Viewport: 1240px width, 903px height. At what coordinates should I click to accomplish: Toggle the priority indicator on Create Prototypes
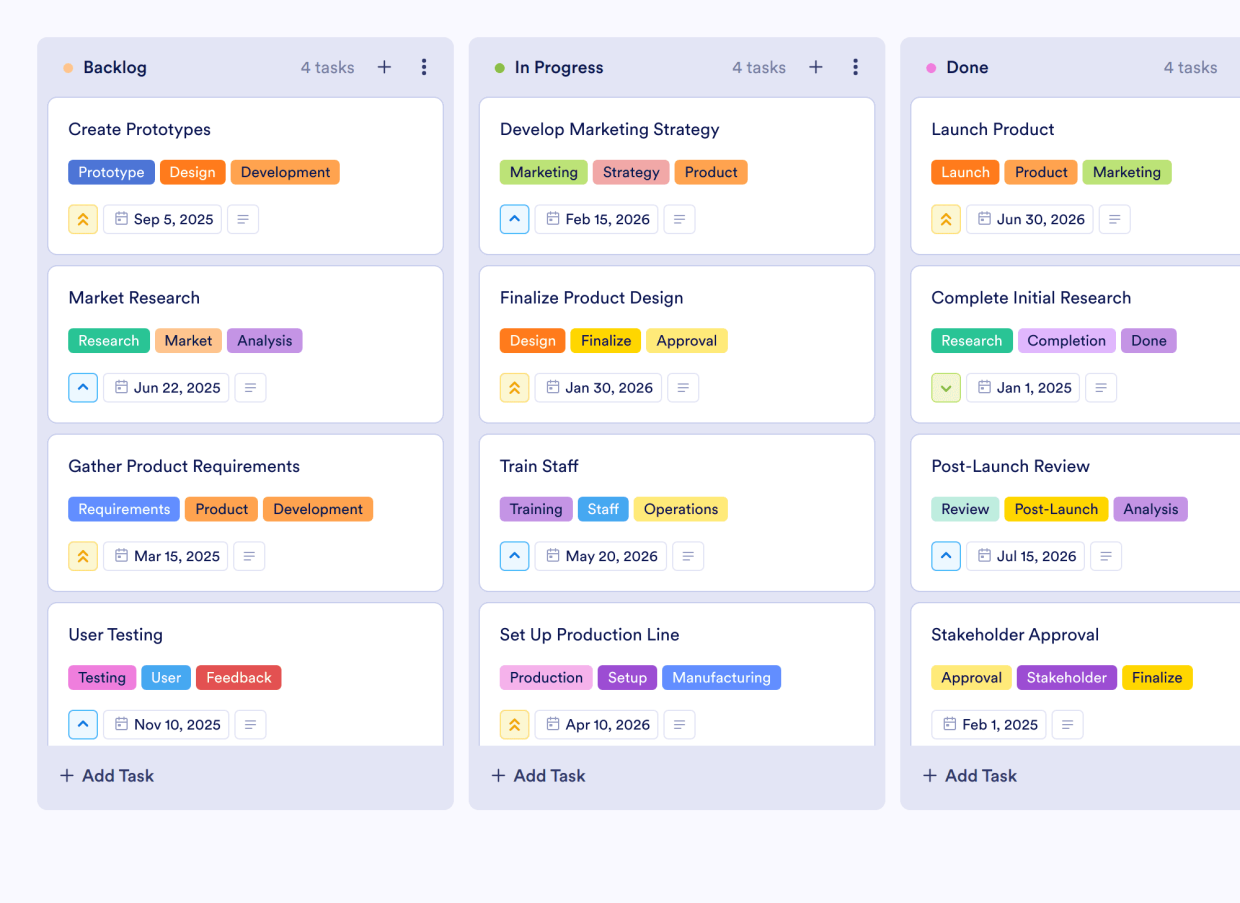pos(83,219)
